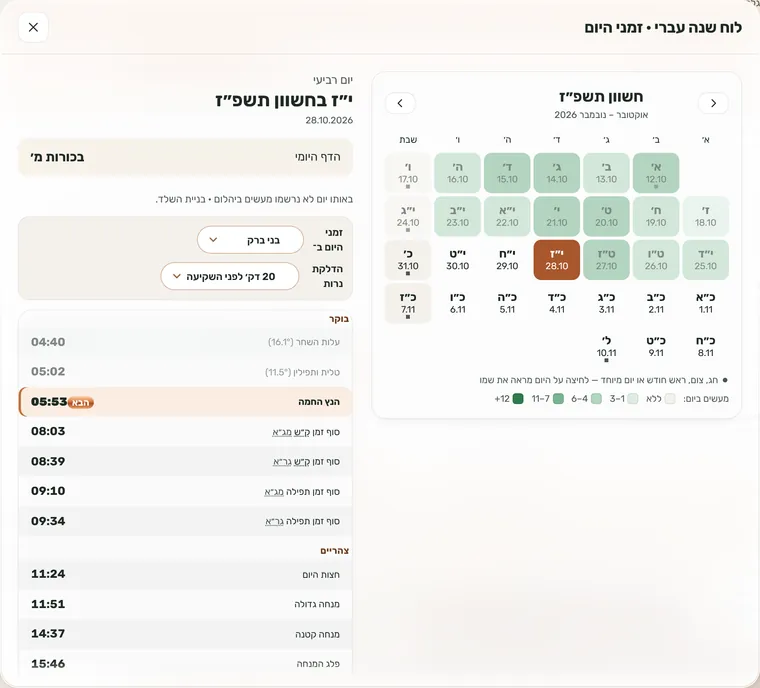
Task: Select day ט׳ 20.10 in calendar
Action: 606,216
